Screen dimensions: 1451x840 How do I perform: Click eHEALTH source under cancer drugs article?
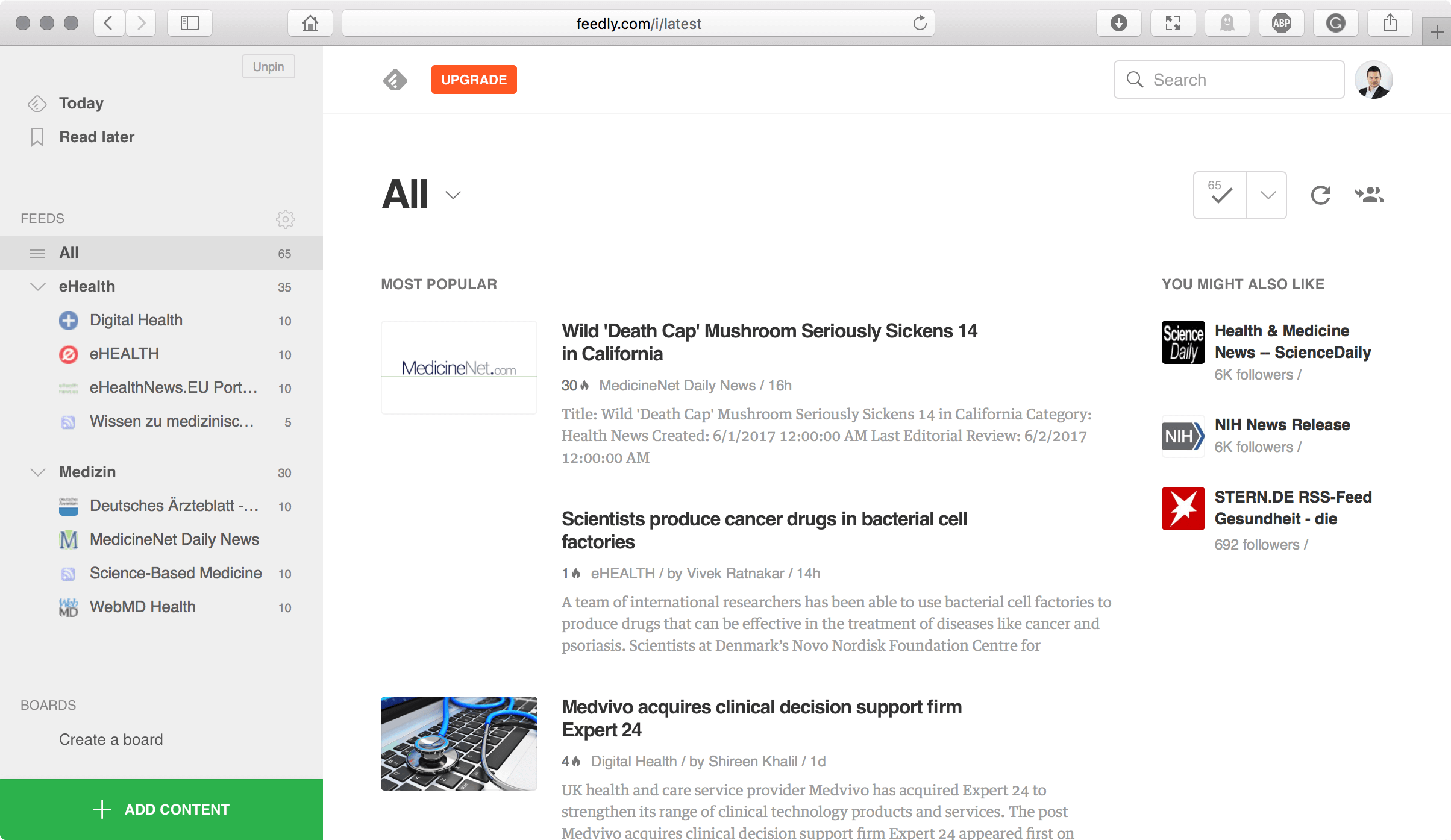tap(622, 574)
